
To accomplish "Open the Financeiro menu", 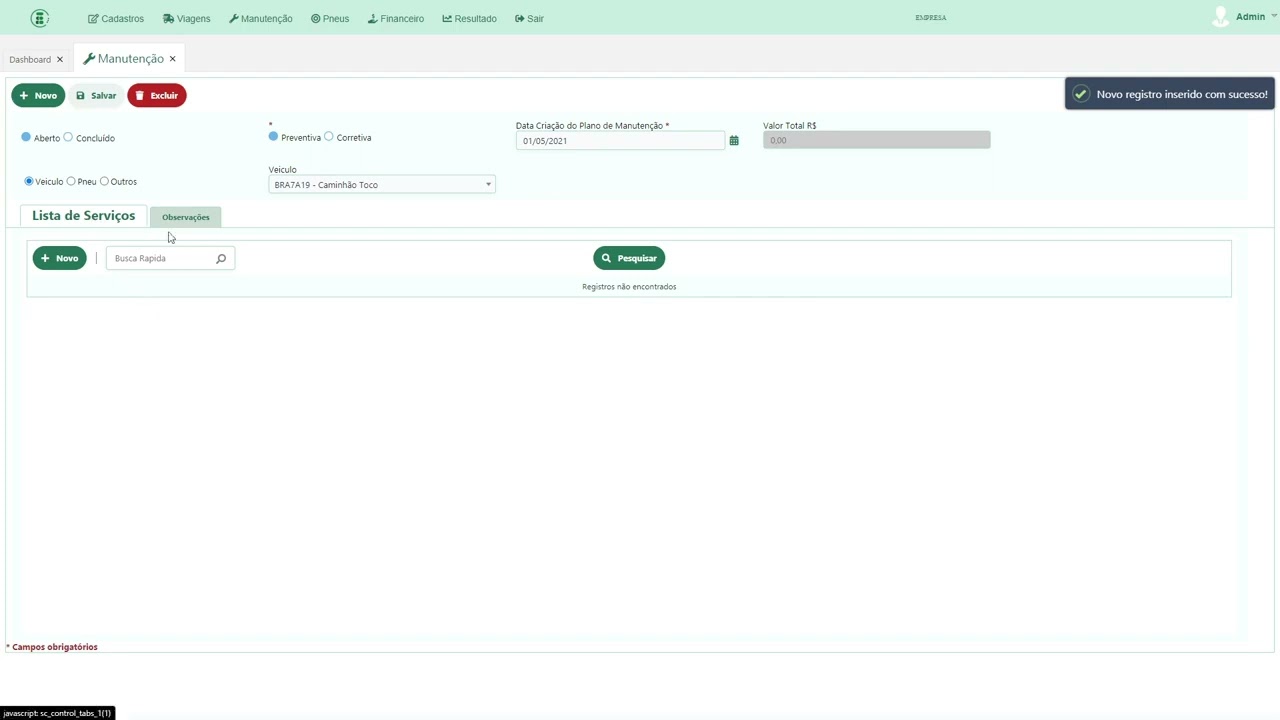I will [396, 18].
